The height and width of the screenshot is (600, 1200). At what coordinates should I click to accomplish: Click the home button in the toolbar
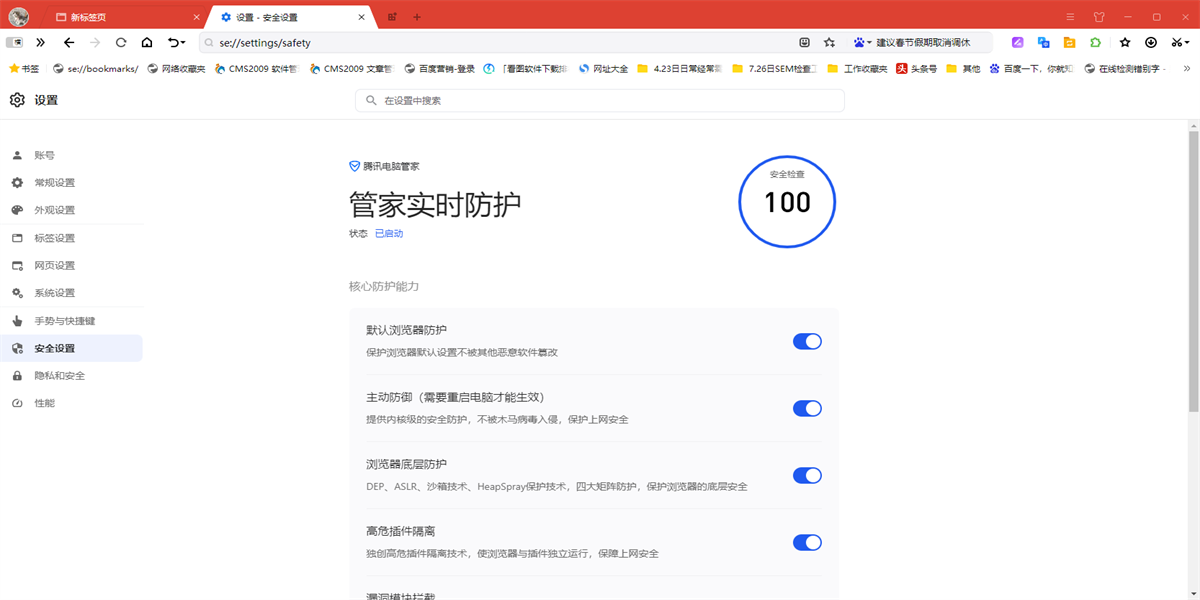[145, 42]
